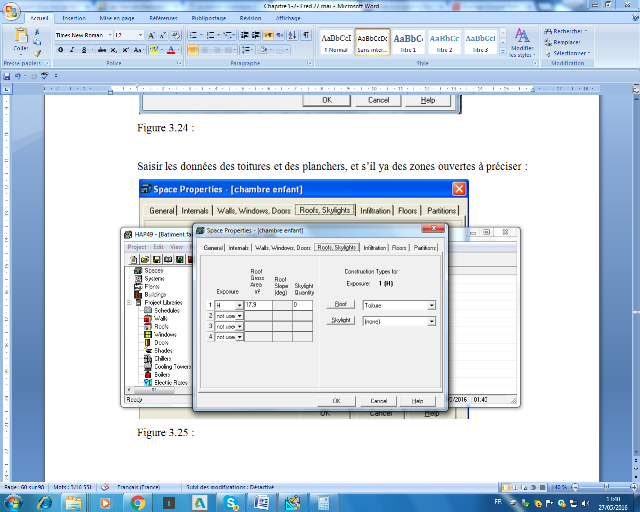The image size is (640, 512).
Task: Switch to the Insertion ribbon tab
Action: (x=74, y=17)
